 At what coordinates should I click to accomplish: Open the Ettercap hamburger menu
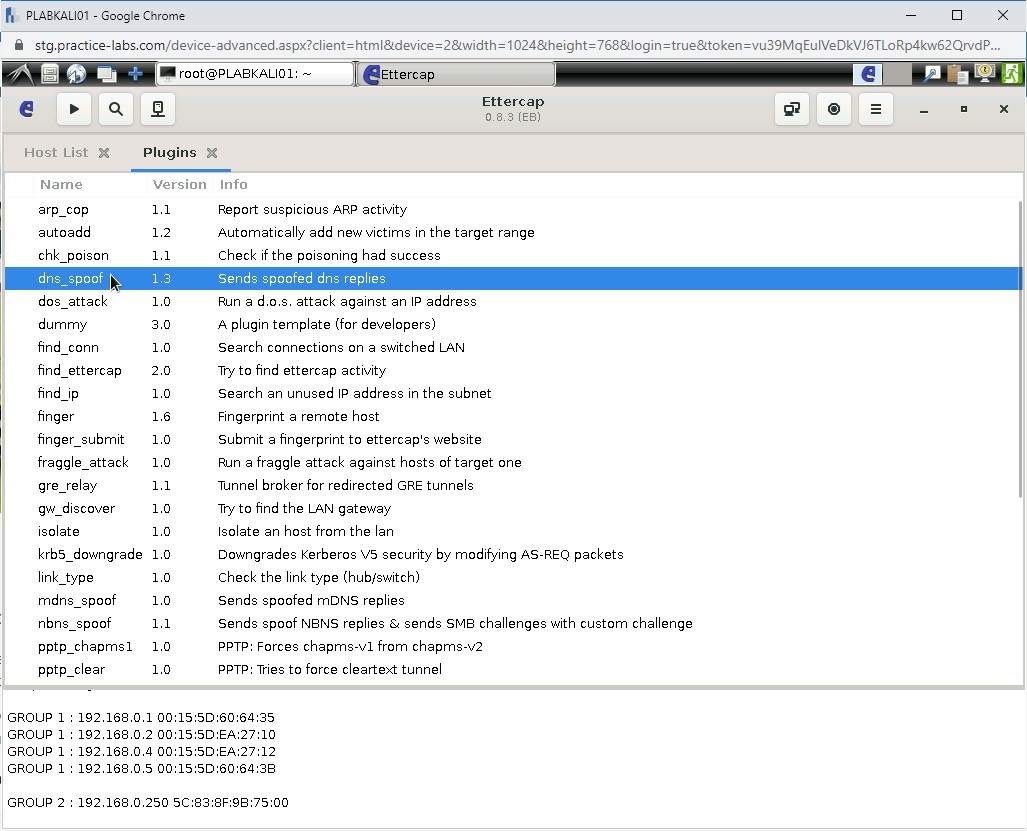875,109
